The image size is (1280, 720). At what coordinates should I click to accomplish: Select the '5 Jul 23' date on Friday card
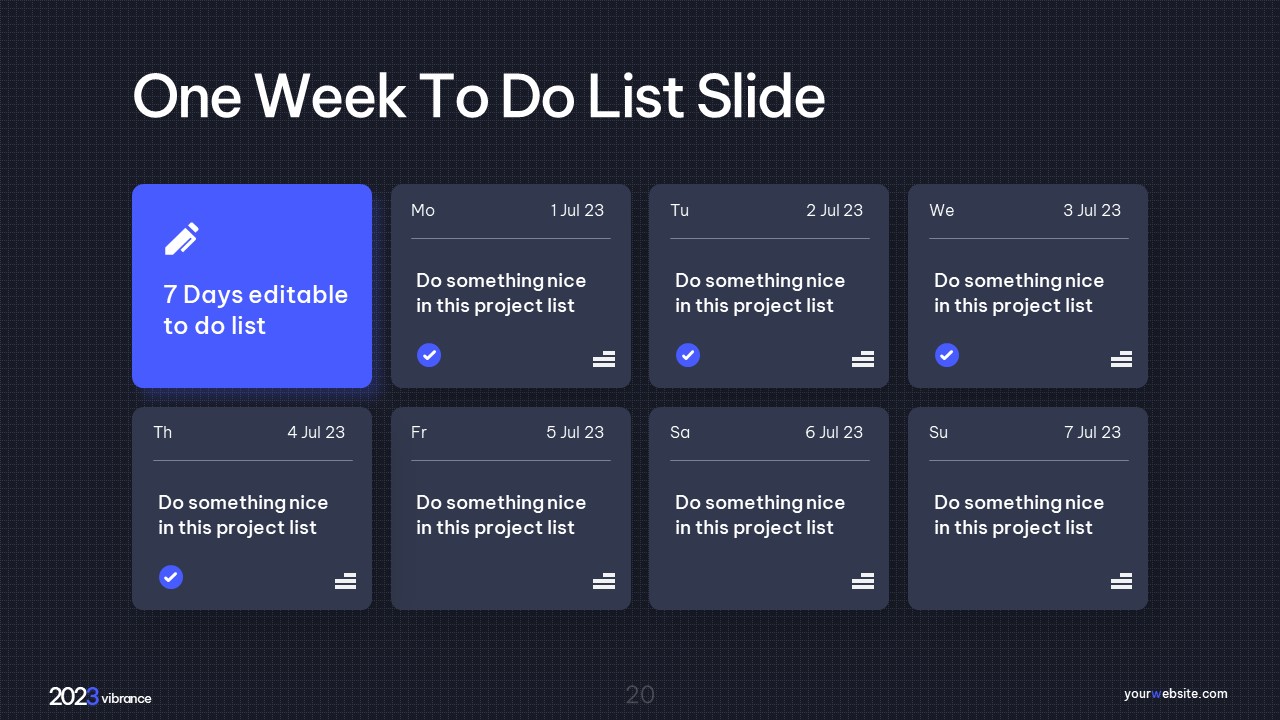pos(575,432)
